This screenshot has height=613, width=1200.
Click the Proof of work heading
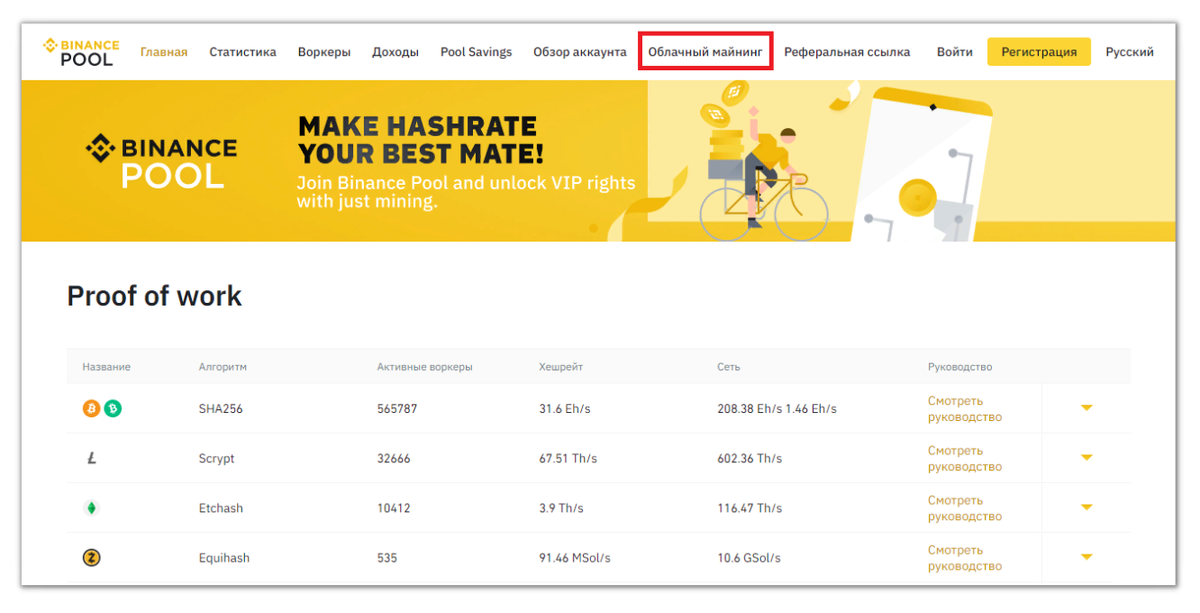tap(154, 296)
